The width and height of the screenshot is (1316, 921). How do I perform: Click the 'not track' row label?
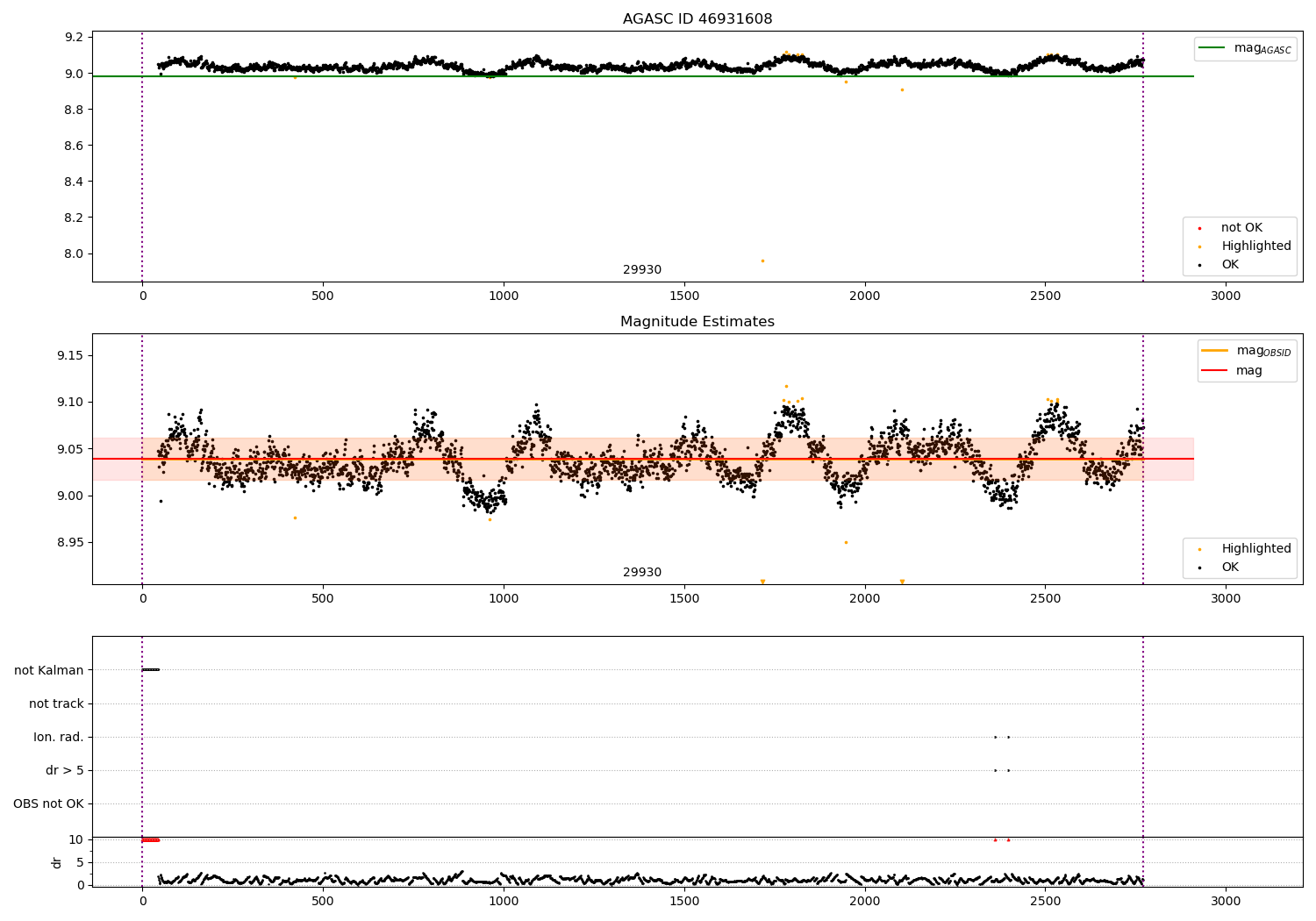tap(56, 704)
